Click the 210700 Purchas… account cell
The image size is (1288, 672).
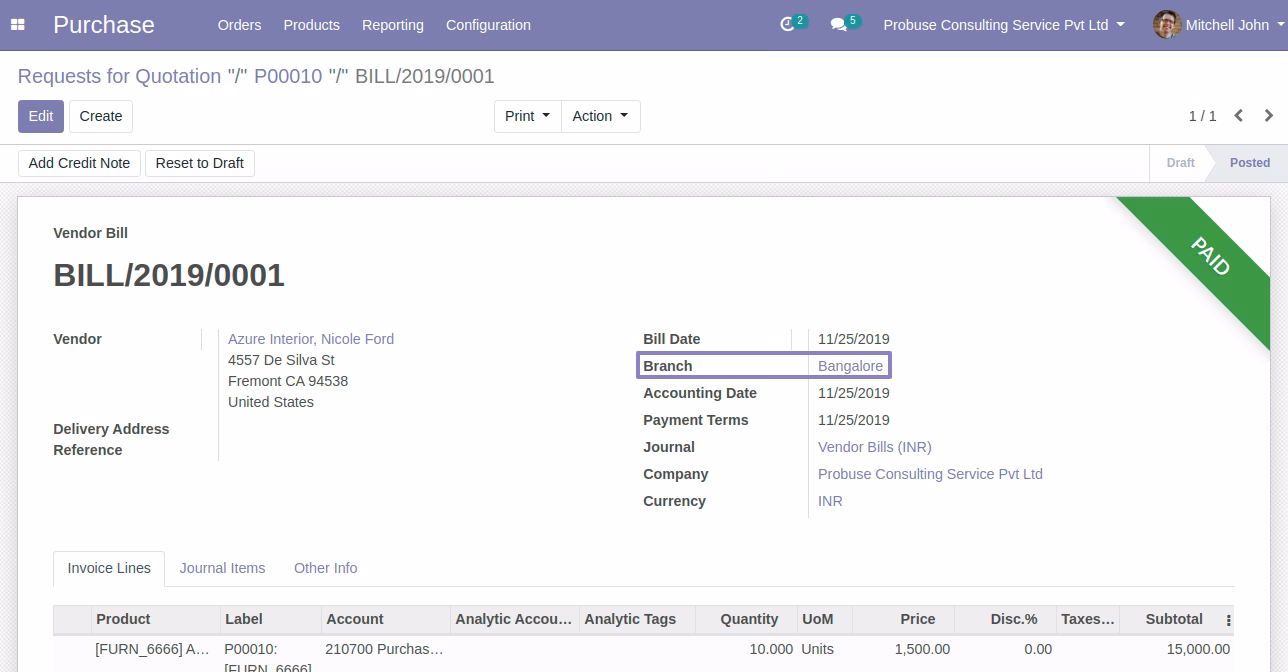[x=384, y=649]
